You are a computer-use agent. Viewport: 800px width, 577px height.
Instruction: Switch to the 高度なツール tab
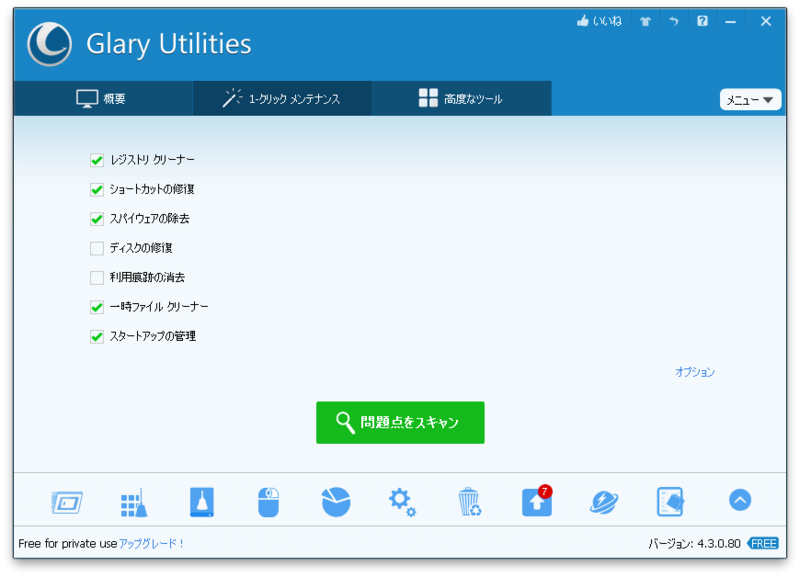(461, 98)
